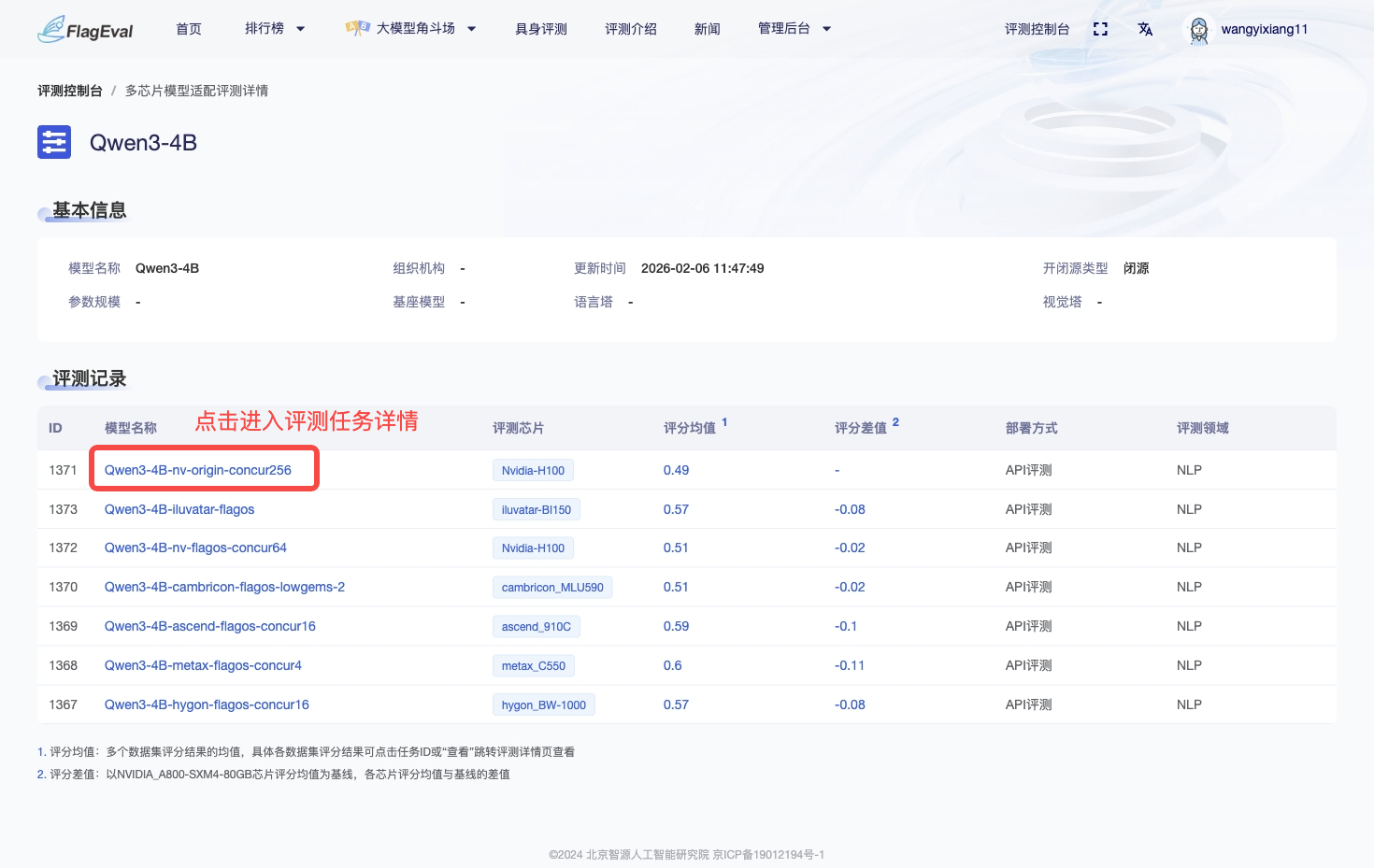Viewport: 1374px width, 868px height.
Task: Open the Nvidia-H100 chip tag
Action: coord(533,470)
